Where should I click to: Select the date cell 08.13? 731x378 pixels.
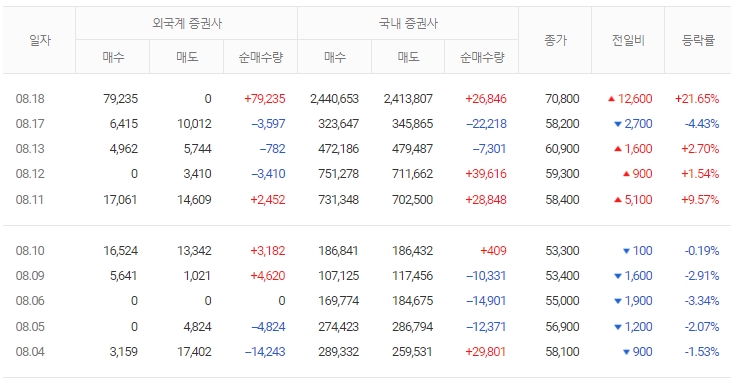click(30, 149)
